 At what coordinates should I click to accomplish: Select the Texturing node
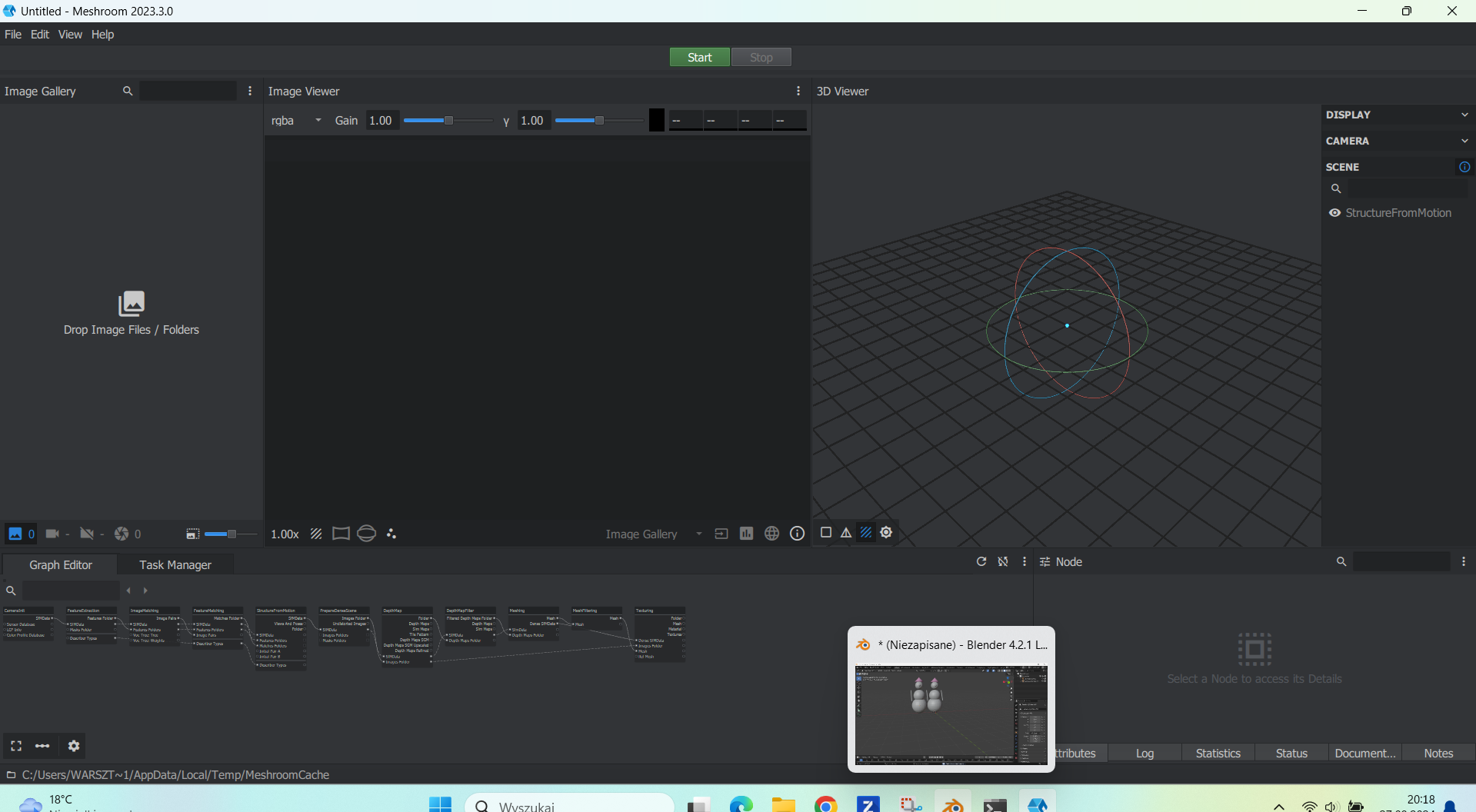click(660, 634)
